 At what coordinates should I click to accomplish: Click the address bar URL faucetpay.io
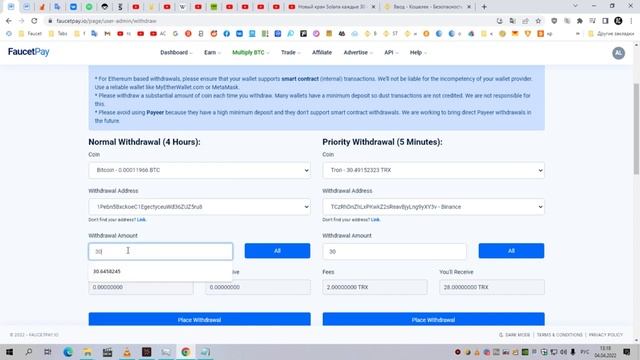[107, 21]
